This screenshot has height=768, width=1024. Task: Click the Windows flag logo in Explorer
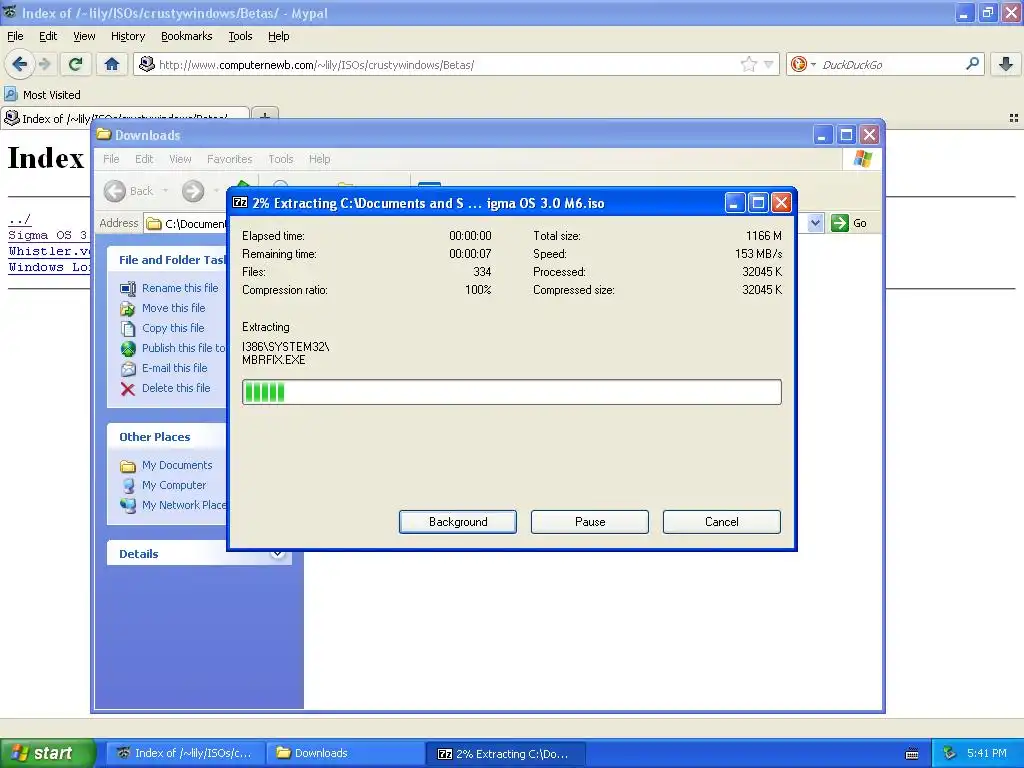pyautogui.click(x=862, y=159)
